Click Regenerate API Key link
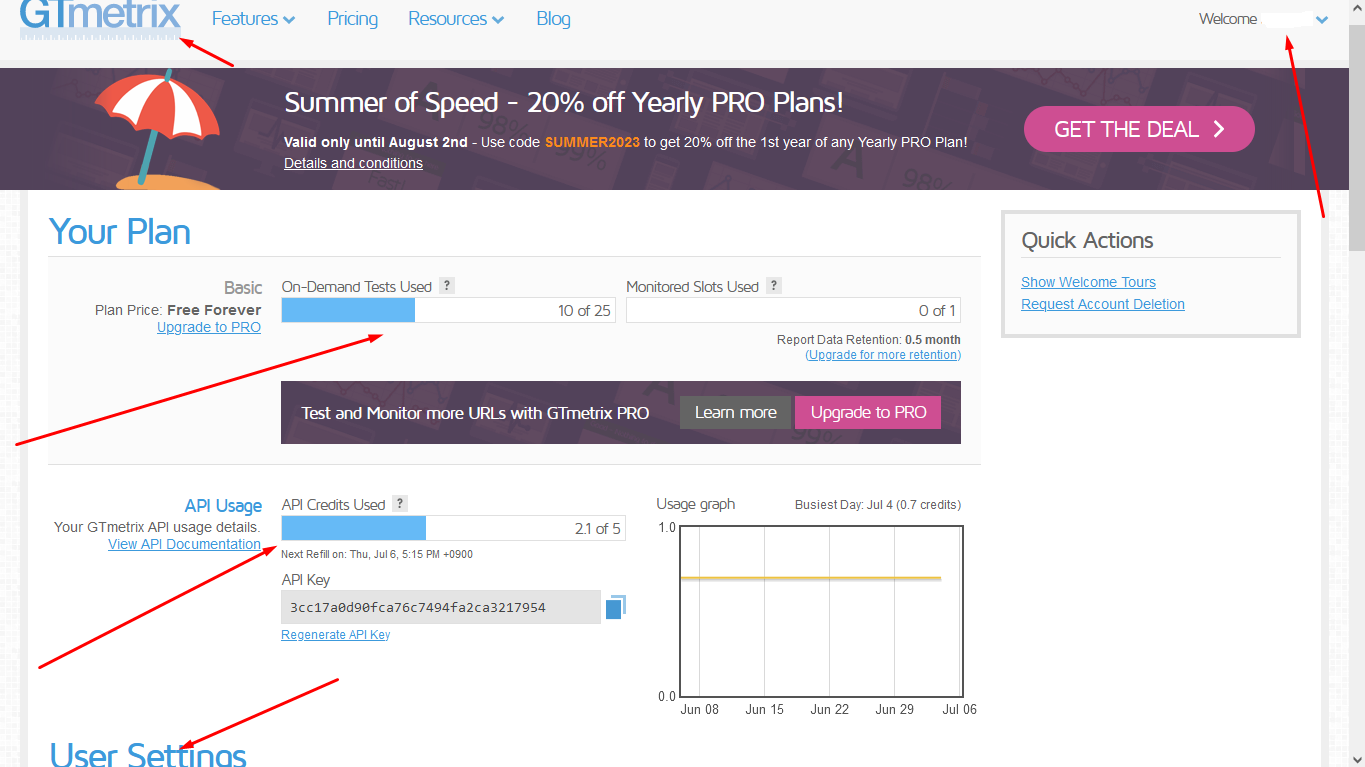This screenshot has width=1365, height=767. (x=336, y=635)
